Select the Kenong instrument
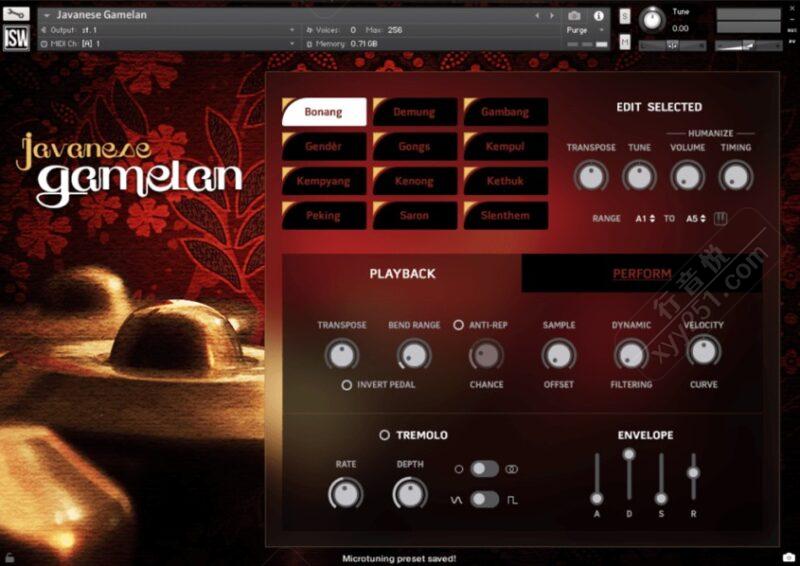The width and height of the screenshot is (800, 566). pos(415,181)
